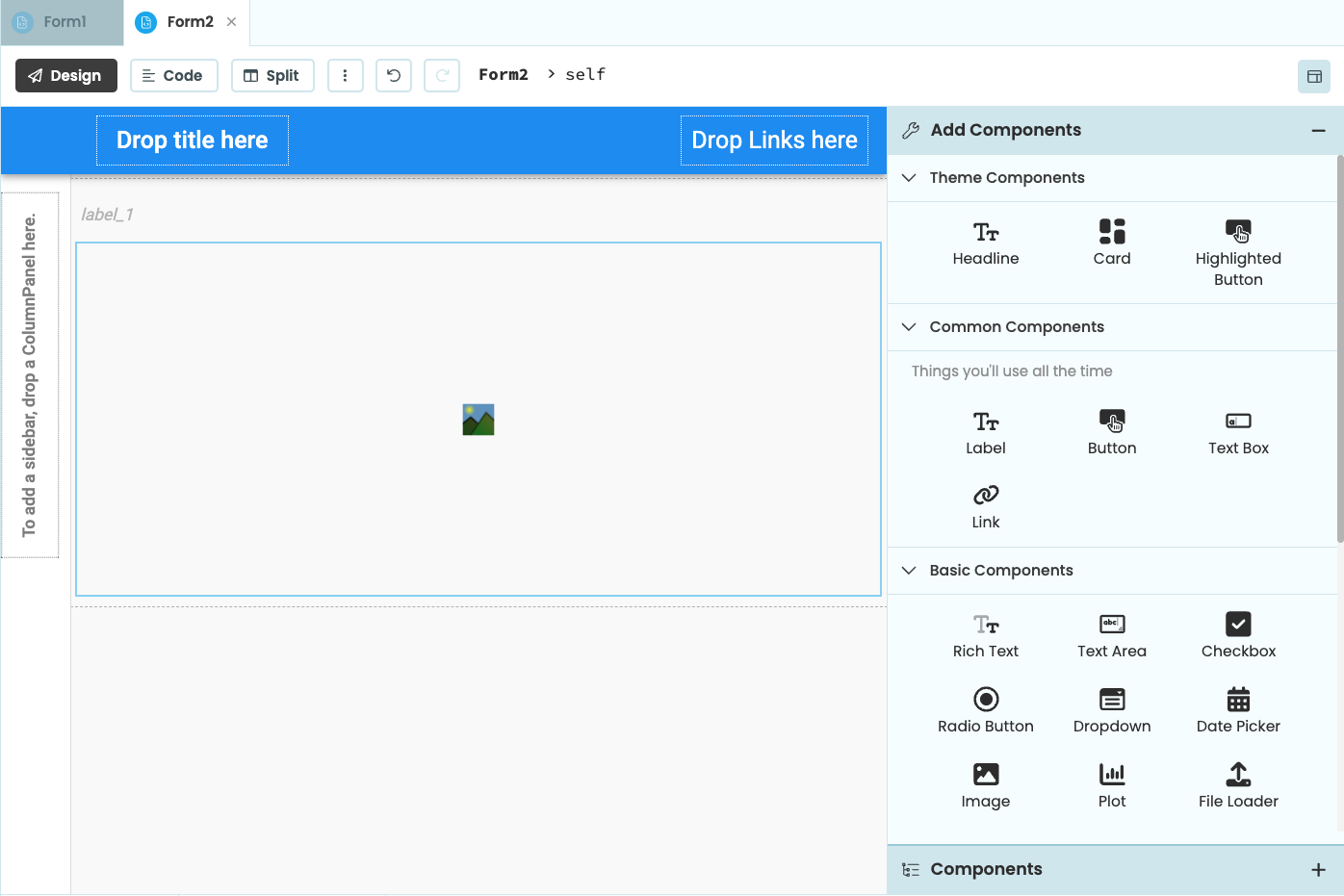Open Split view

(272, 75)
